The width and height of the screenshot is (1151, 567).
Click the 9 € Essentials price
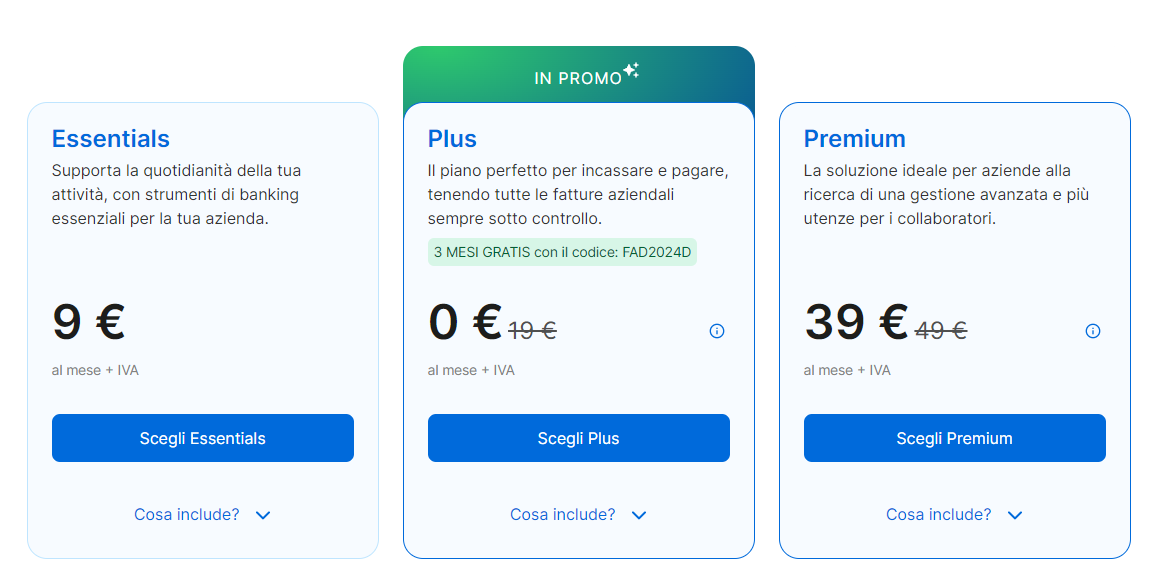coord(88,322)
